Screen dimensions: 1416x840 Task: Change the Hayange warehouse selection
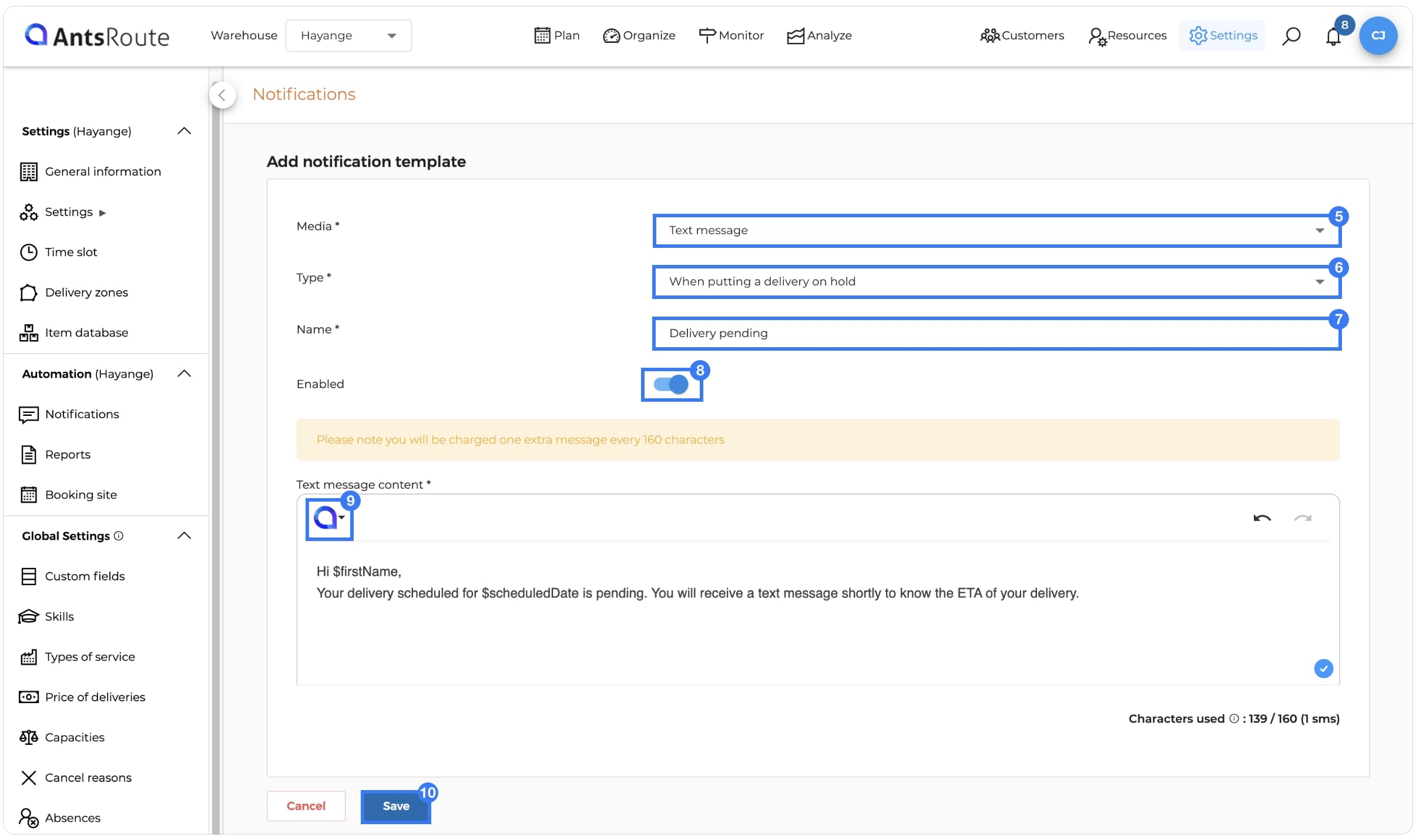tap(348, 35)
